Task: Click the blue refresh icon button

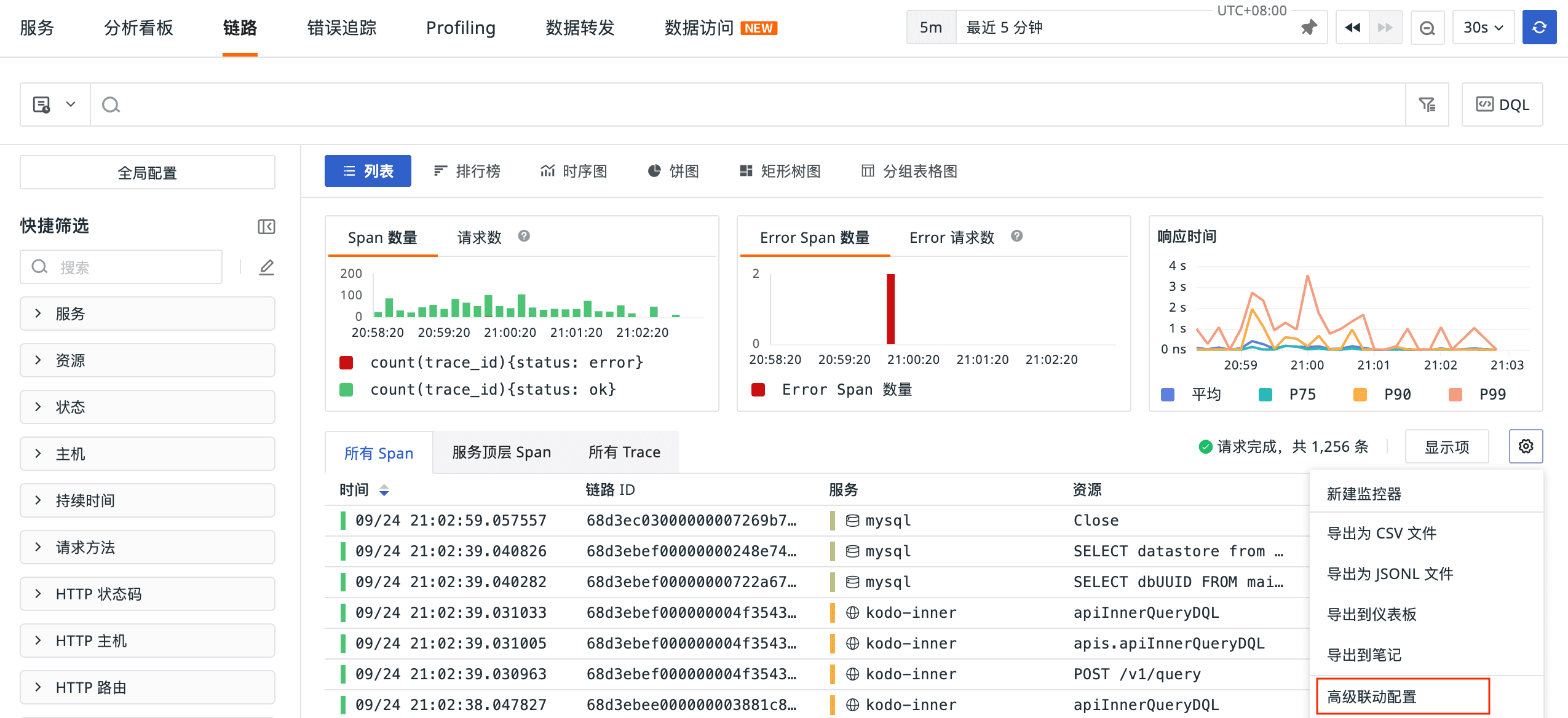Action: click(x=1538, y=28)
